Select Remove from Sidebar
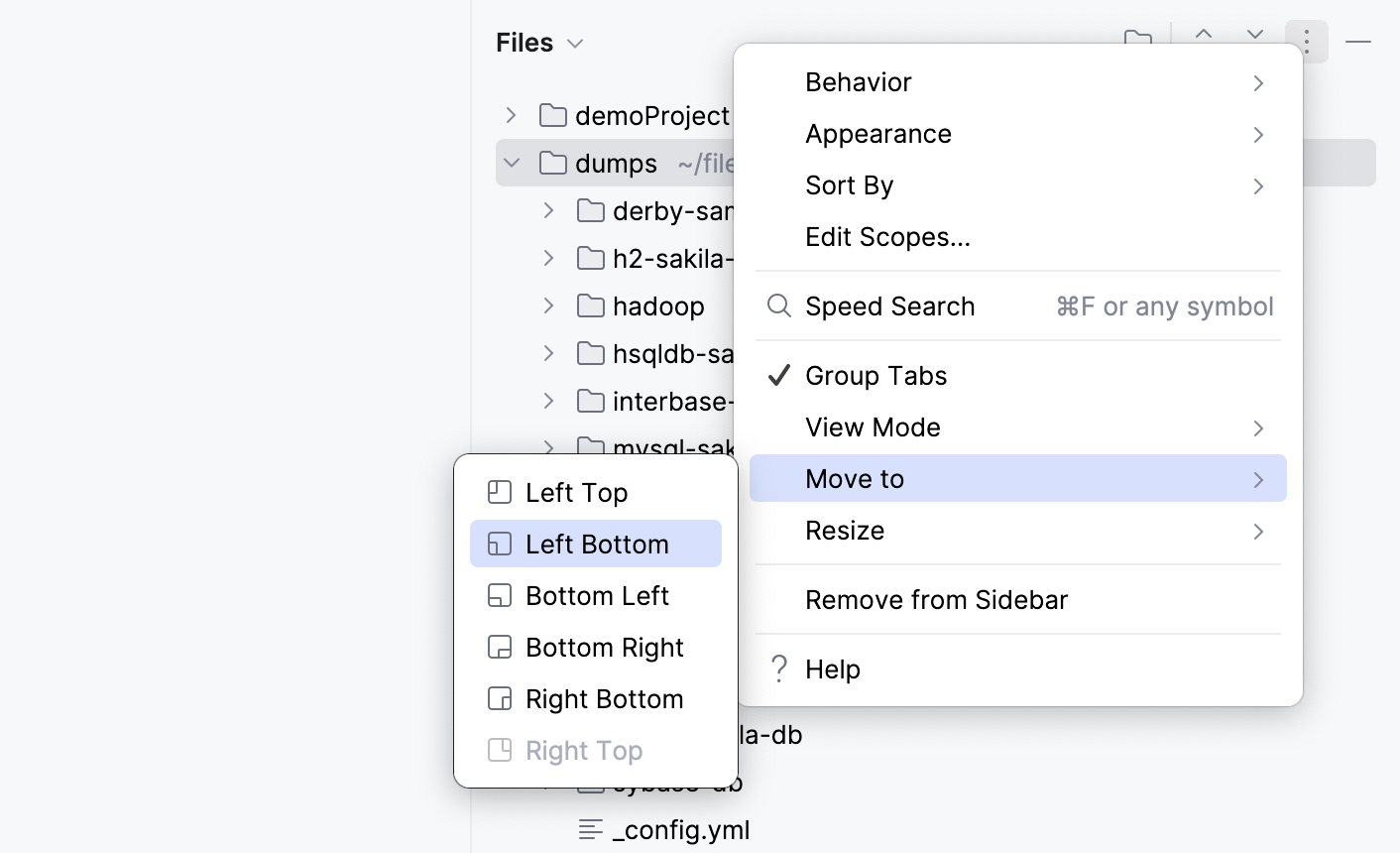 936,599
